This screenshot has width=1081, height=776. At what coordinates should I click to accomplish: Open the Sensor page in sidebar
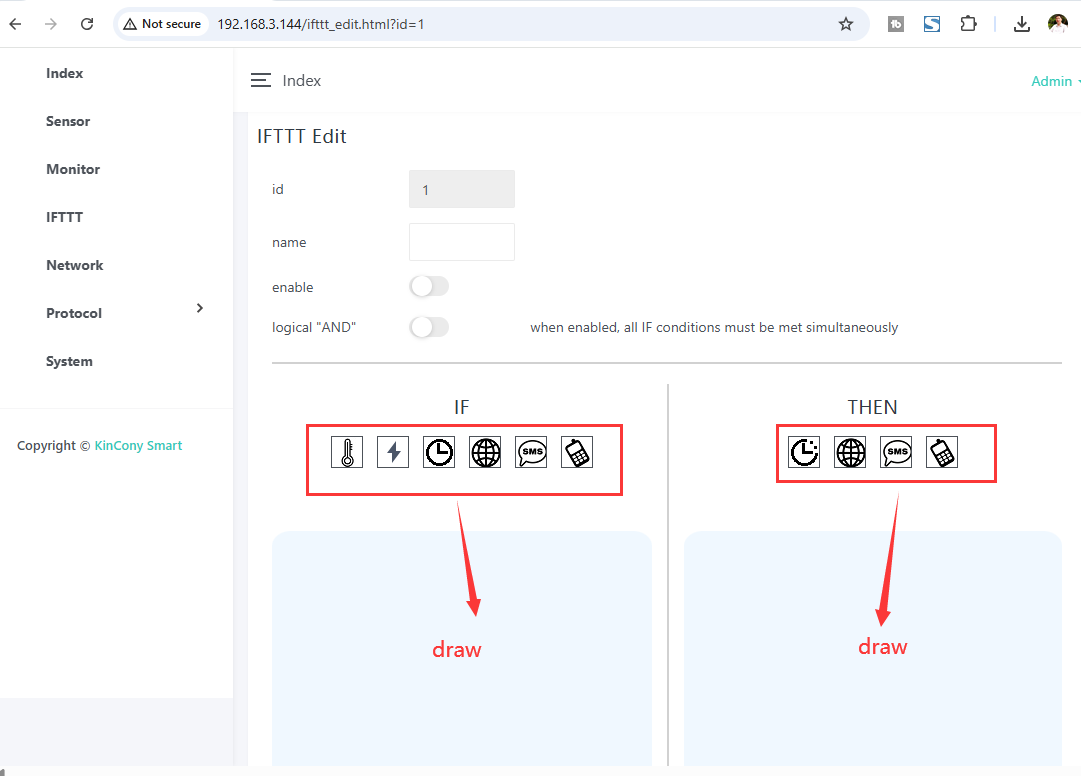68,121
